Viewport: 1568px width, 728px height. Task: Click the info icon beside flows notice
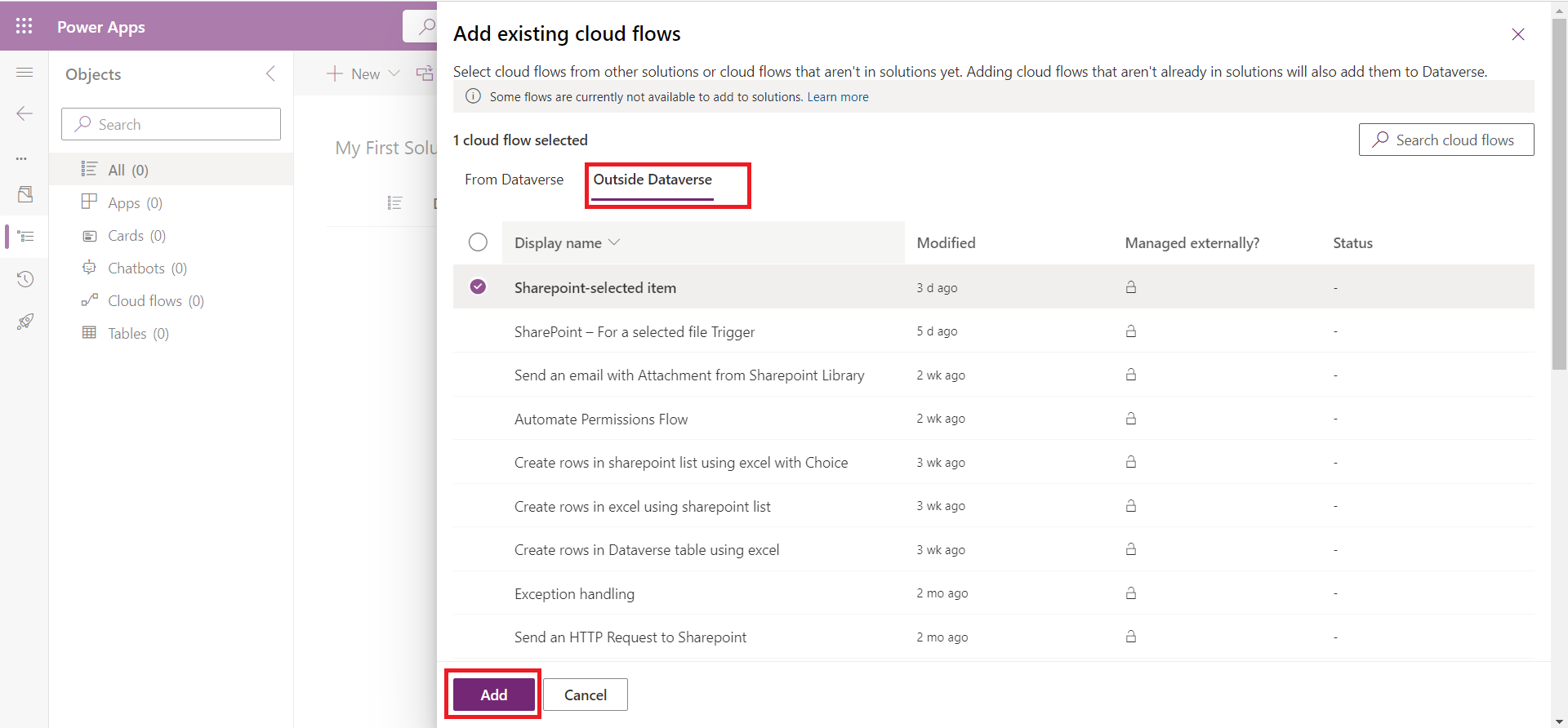473,96
